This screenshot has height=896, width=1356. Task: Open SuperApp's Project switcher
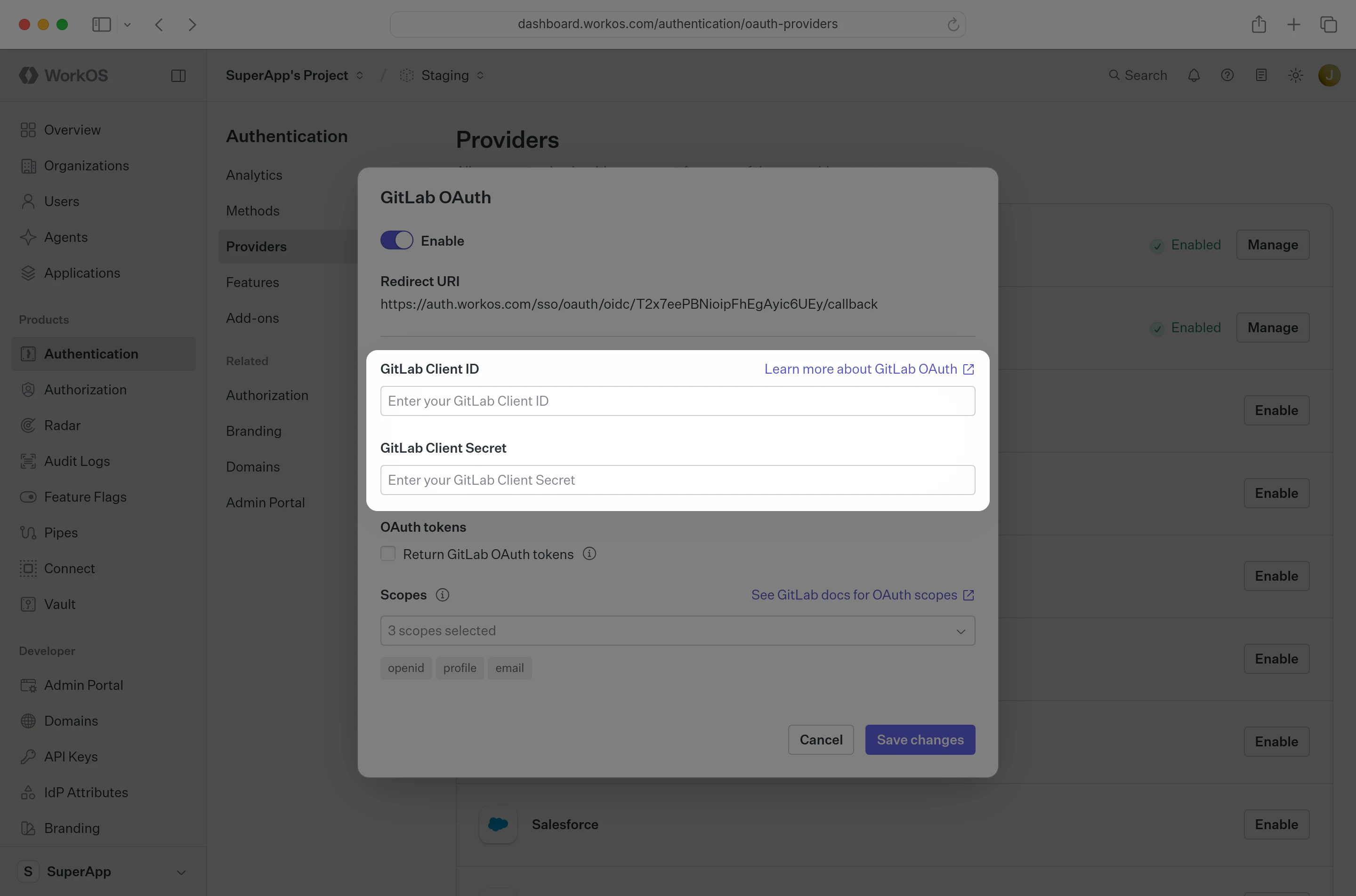294,75
